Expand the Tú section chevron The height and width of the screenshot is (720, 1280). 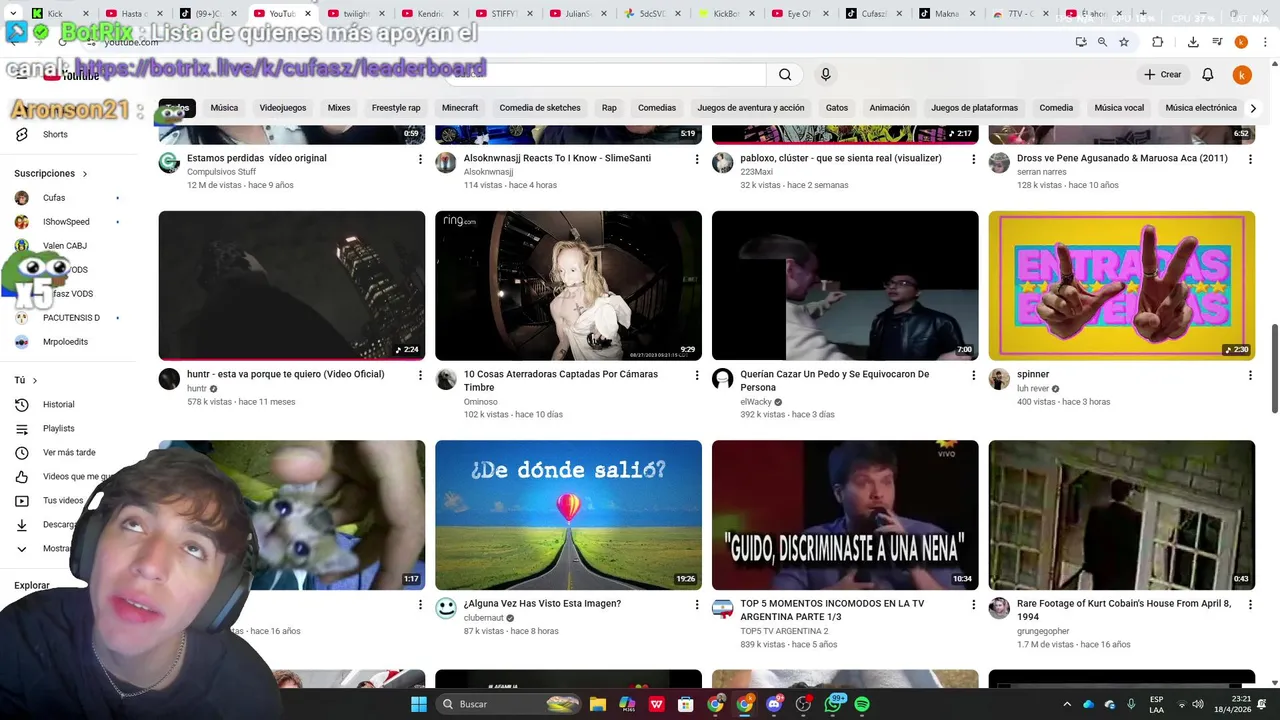[35, 381]
